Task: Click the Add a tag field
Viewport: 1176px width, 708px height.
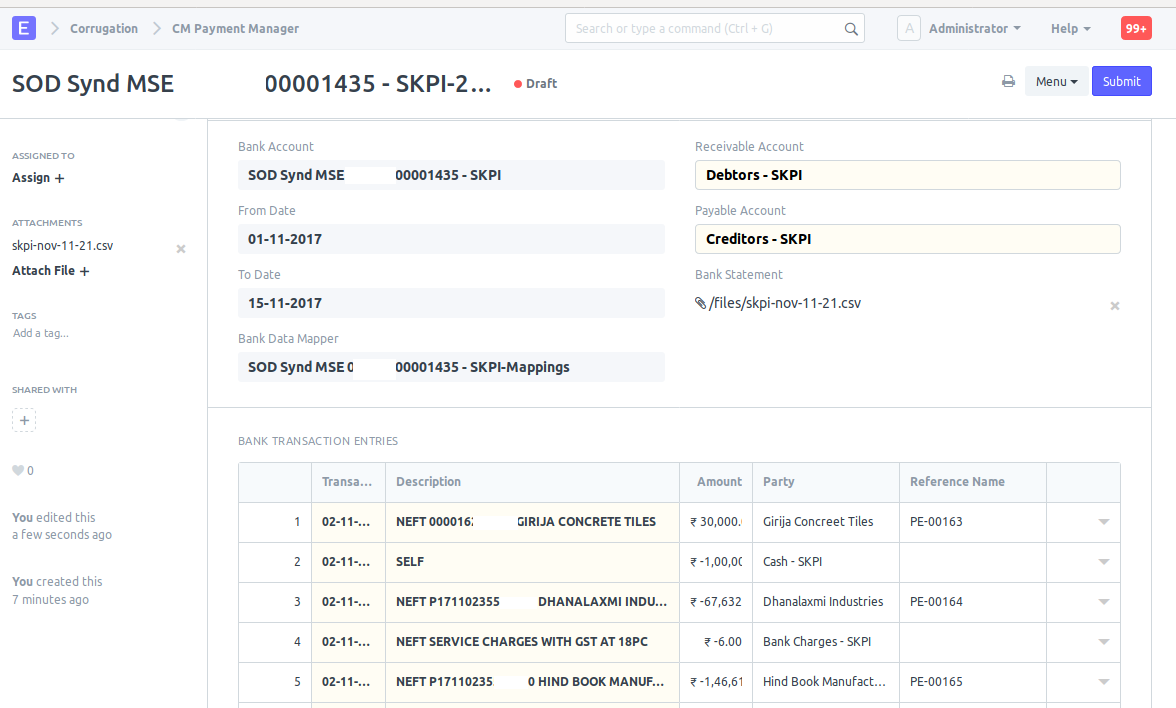Action: 40,333
